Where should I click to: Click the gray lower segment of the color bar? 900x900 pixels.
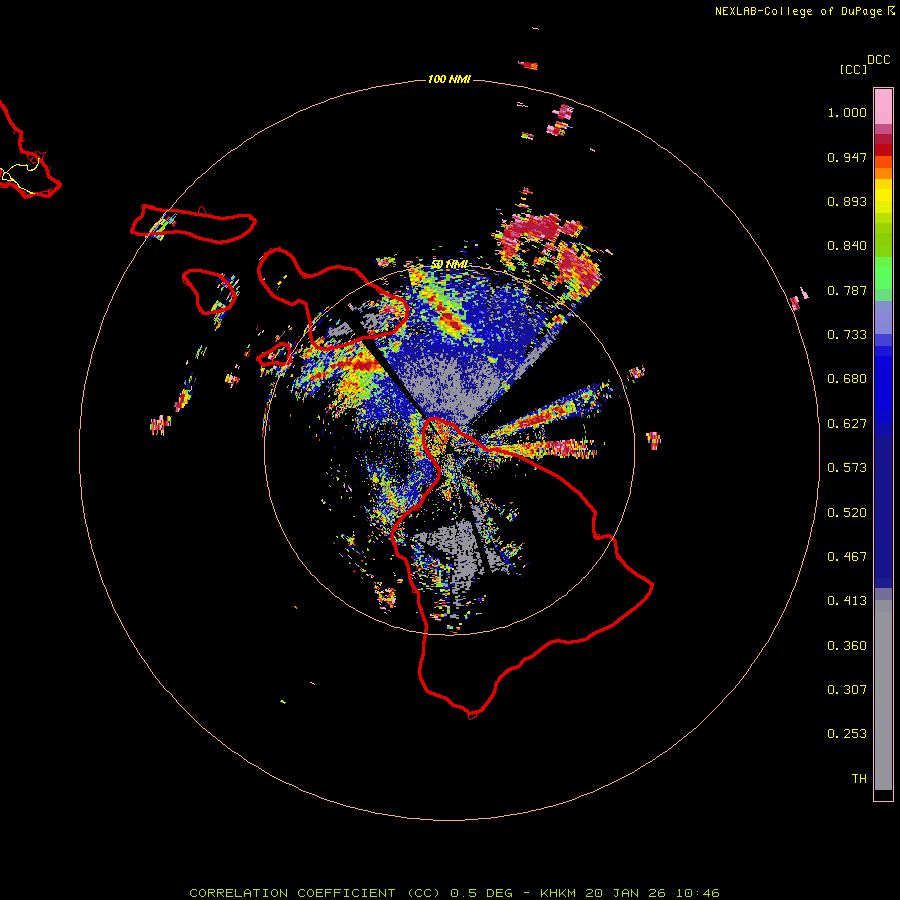[883, 695]
